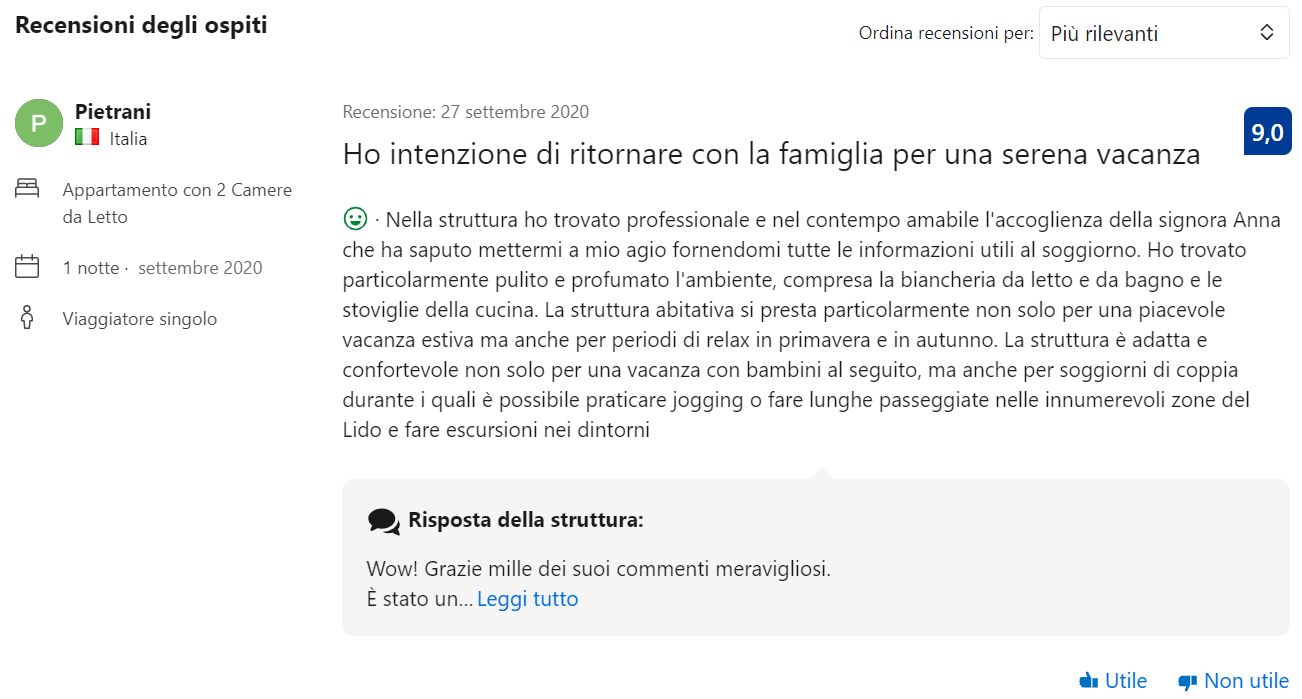Click Appartamento con 2 Camere da Letto text
Screen dimensions: 1302x699
[177, 203]
